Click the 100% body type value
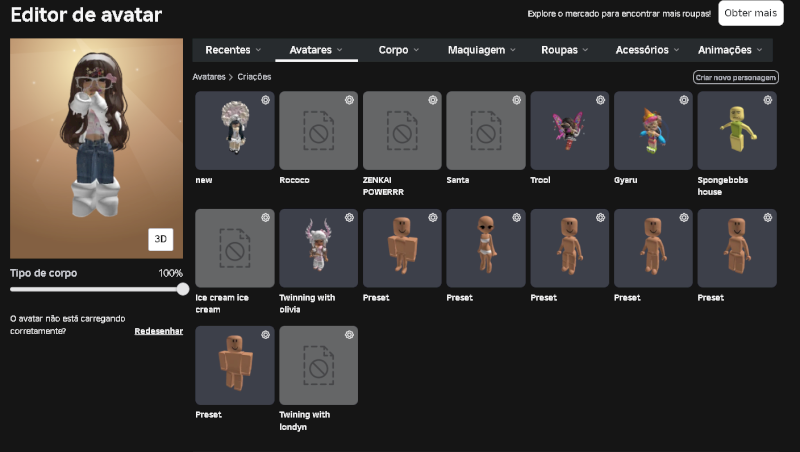This screenshot has height=452, width=800. (x=170, y=273)
